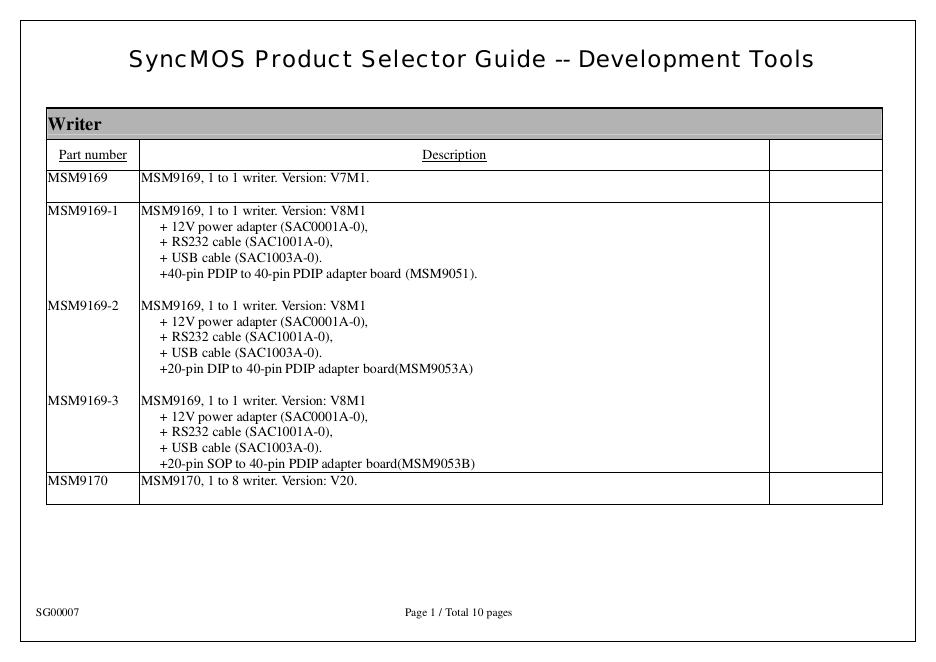Select the MSM9169-2 part number

83,306
